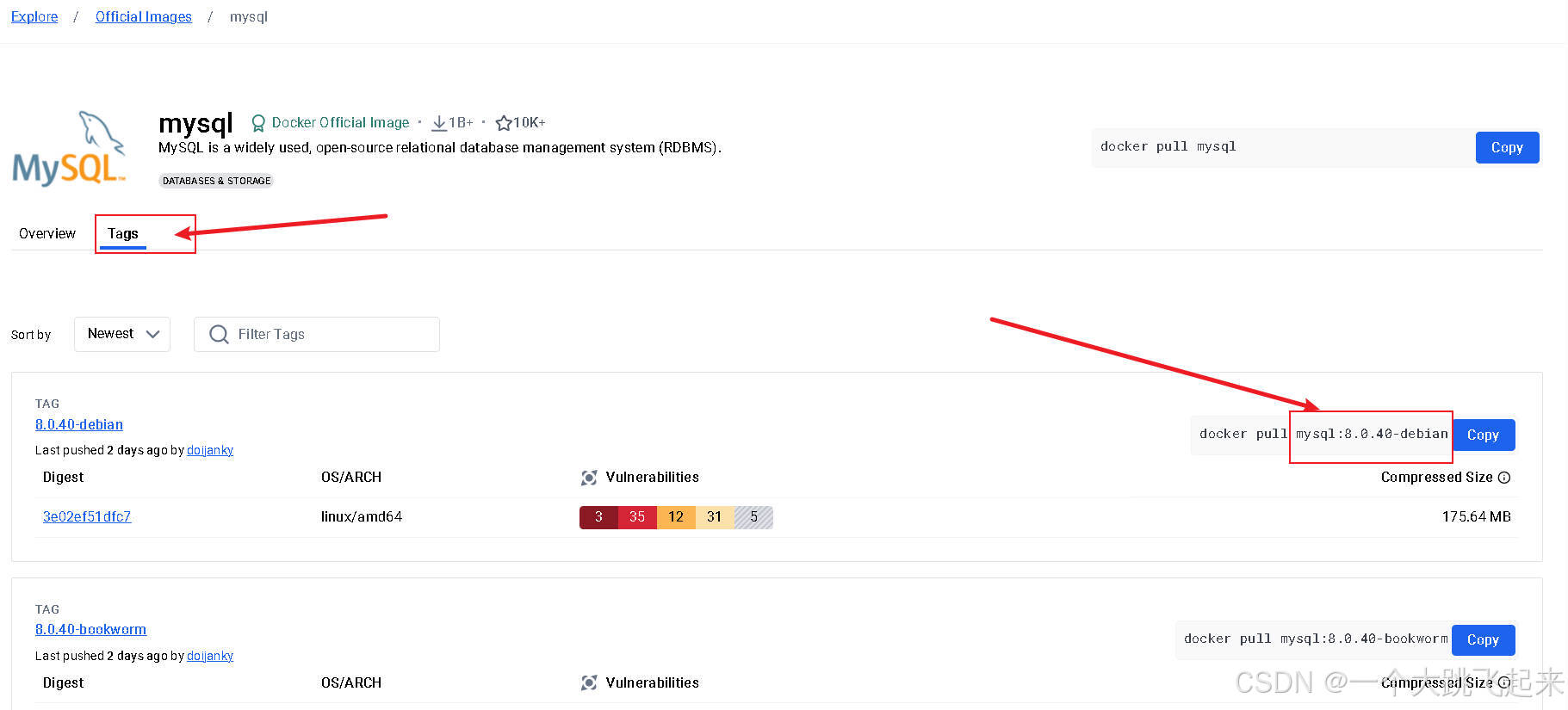Click the Sort by label

[31, 335]
